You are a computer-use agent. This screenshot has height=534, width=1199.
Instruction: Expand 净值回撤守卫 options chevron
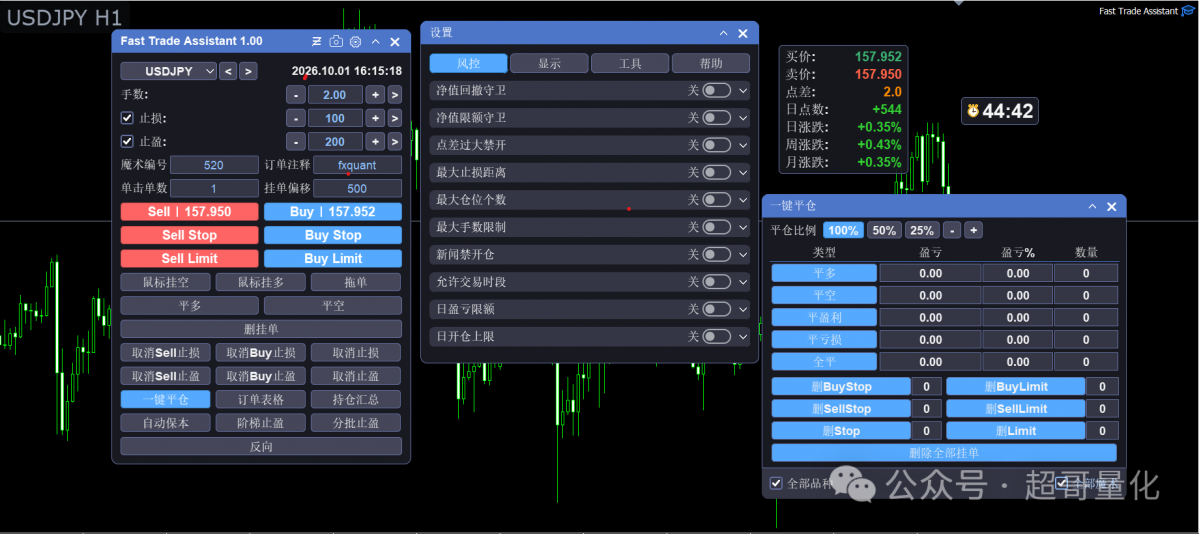pyautogui.click(x=742, y=90)
